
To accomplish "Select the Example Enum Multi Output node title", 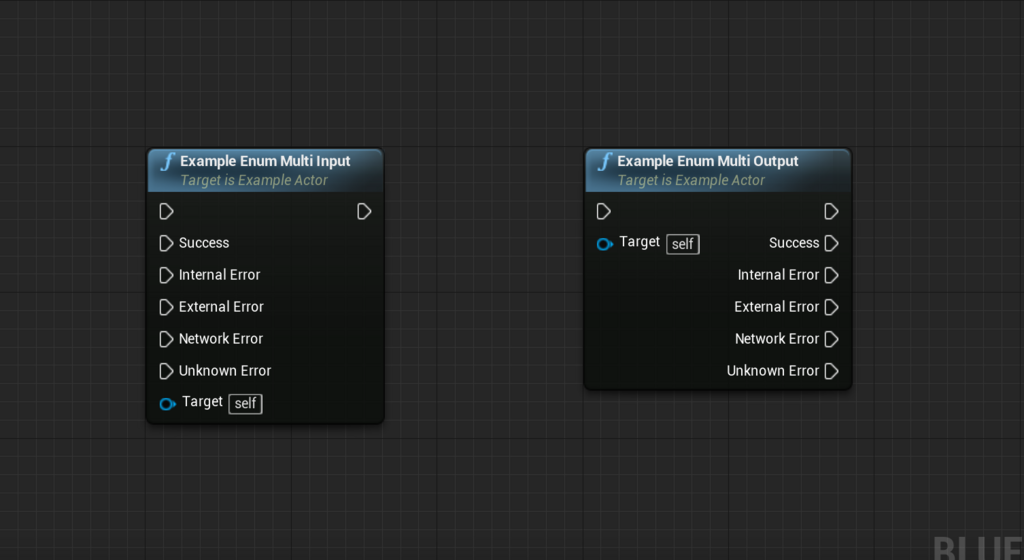I will (708, 161).
